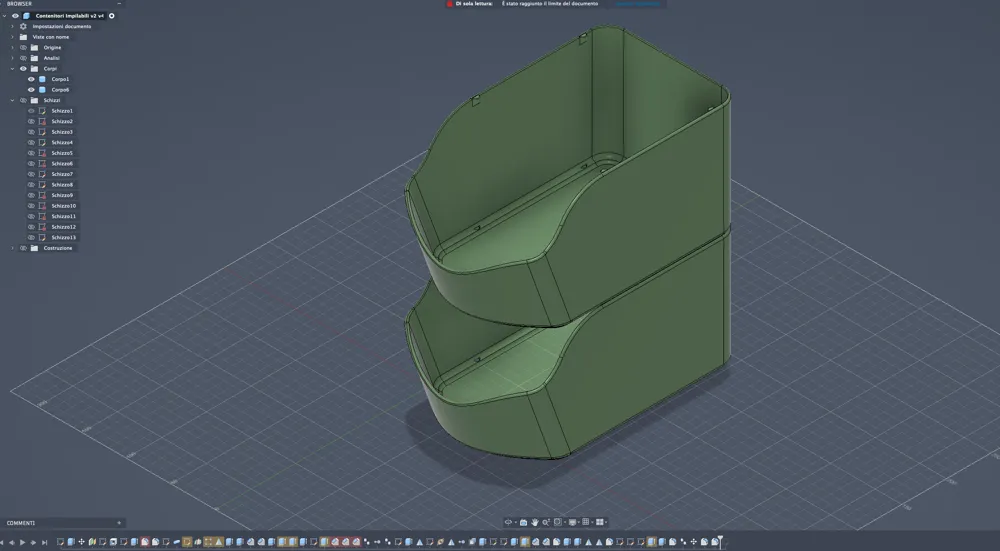Select the Orbit tool in navigation bar
The width and height of the screenshot is (1000, 551).
(508, 522)
